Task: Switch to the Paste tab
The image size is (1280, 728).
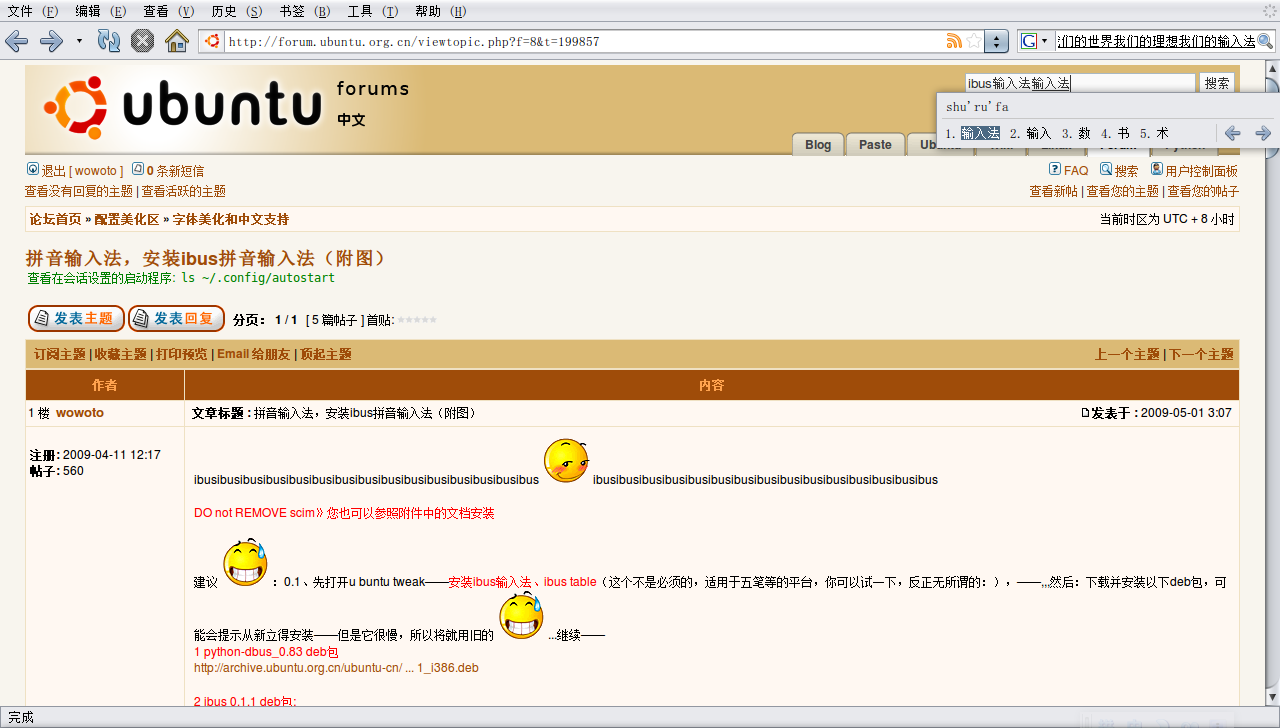Action: point(875,145)
